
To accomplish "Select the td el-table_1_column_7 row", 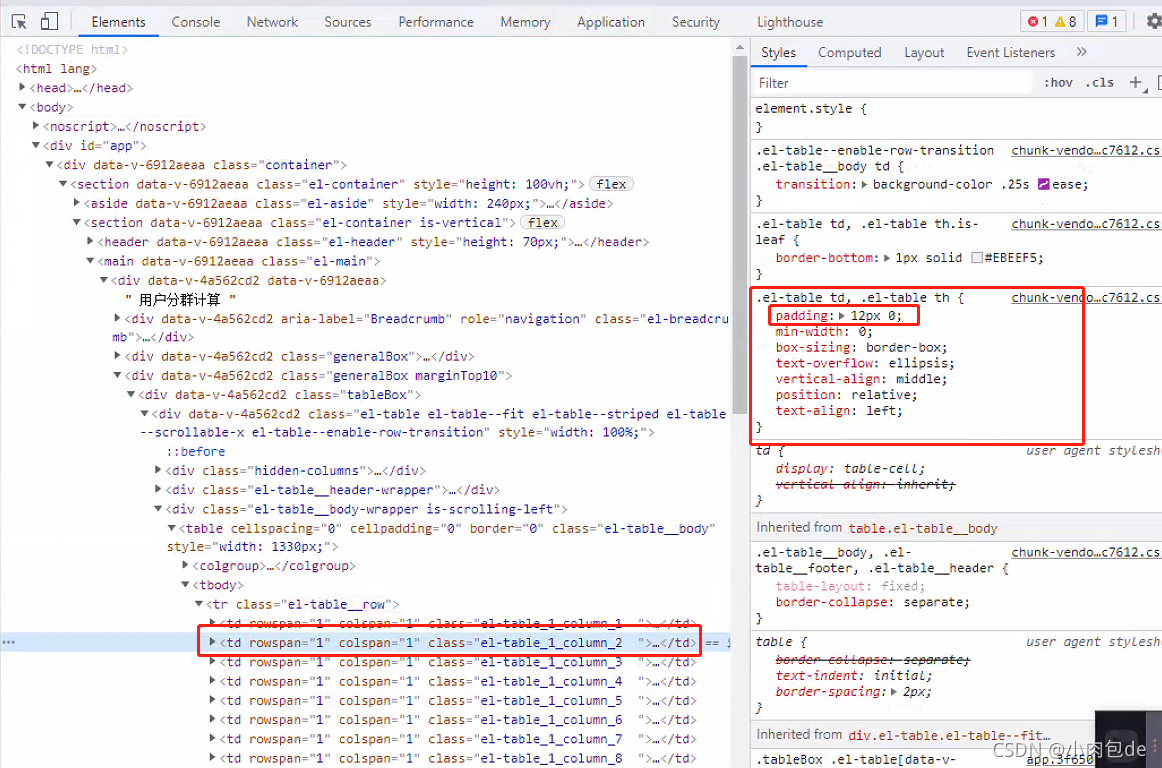I will (459, 739).
